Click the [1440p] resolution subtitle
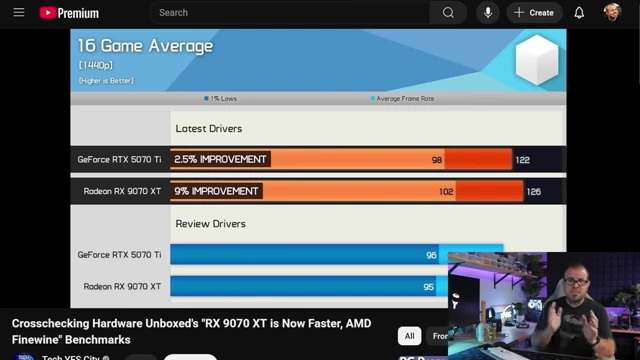 point(96,65)
